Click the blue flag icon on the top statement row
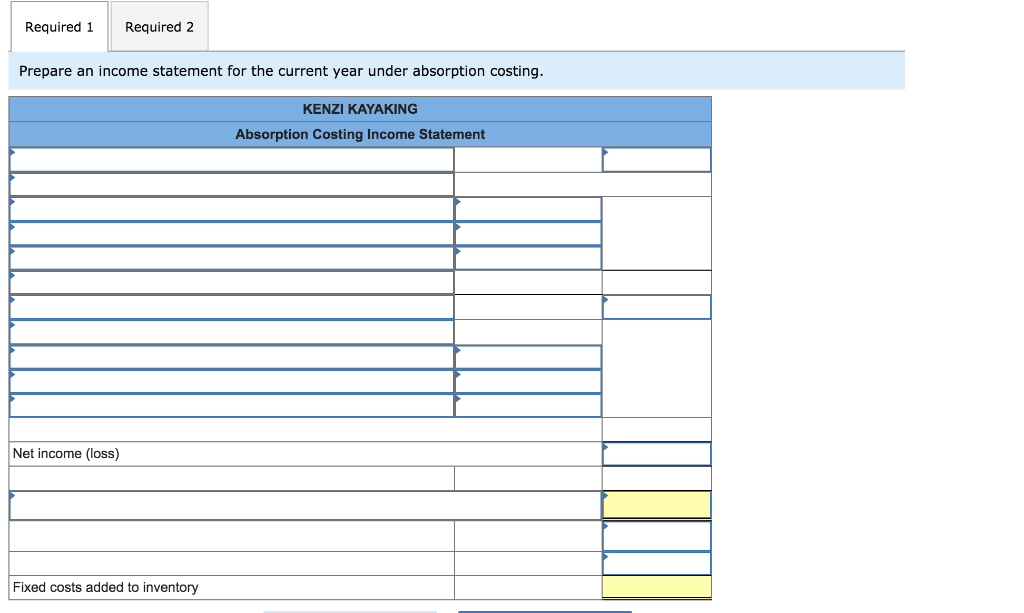 [12, 152]
